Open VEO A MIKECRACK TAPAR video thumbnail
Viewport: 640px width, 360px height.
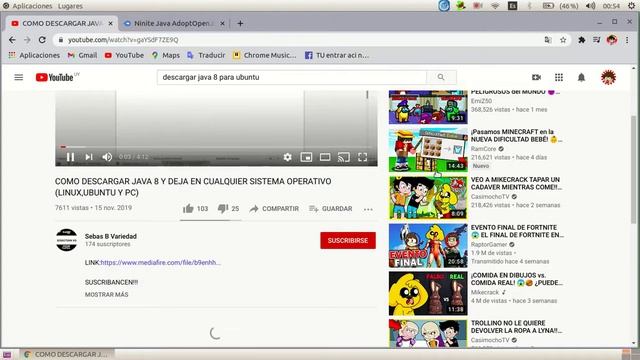428,198
